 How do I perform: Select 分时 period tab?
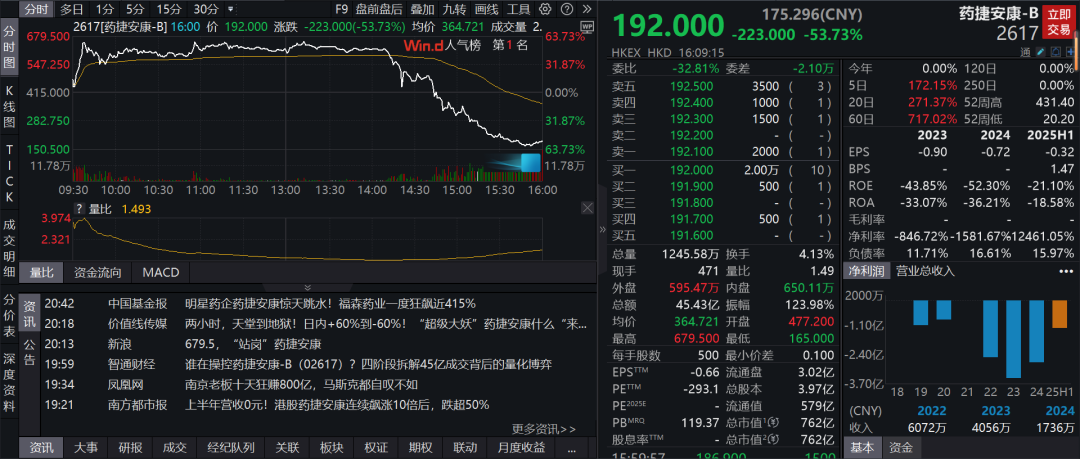[x=37, y=10]
